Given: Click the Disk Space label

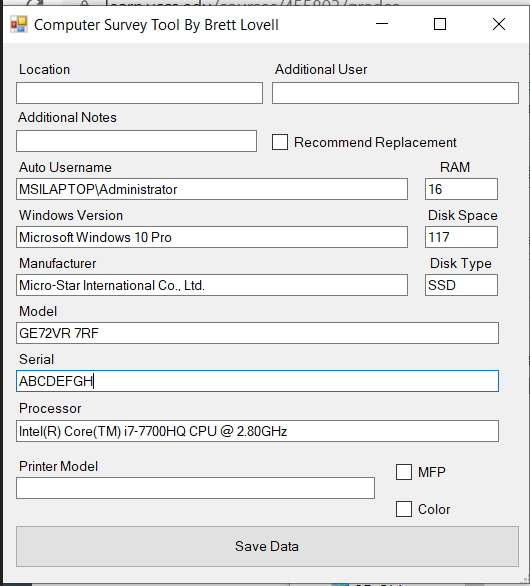Looking at the screenshot, I should [x=463, y=216].
